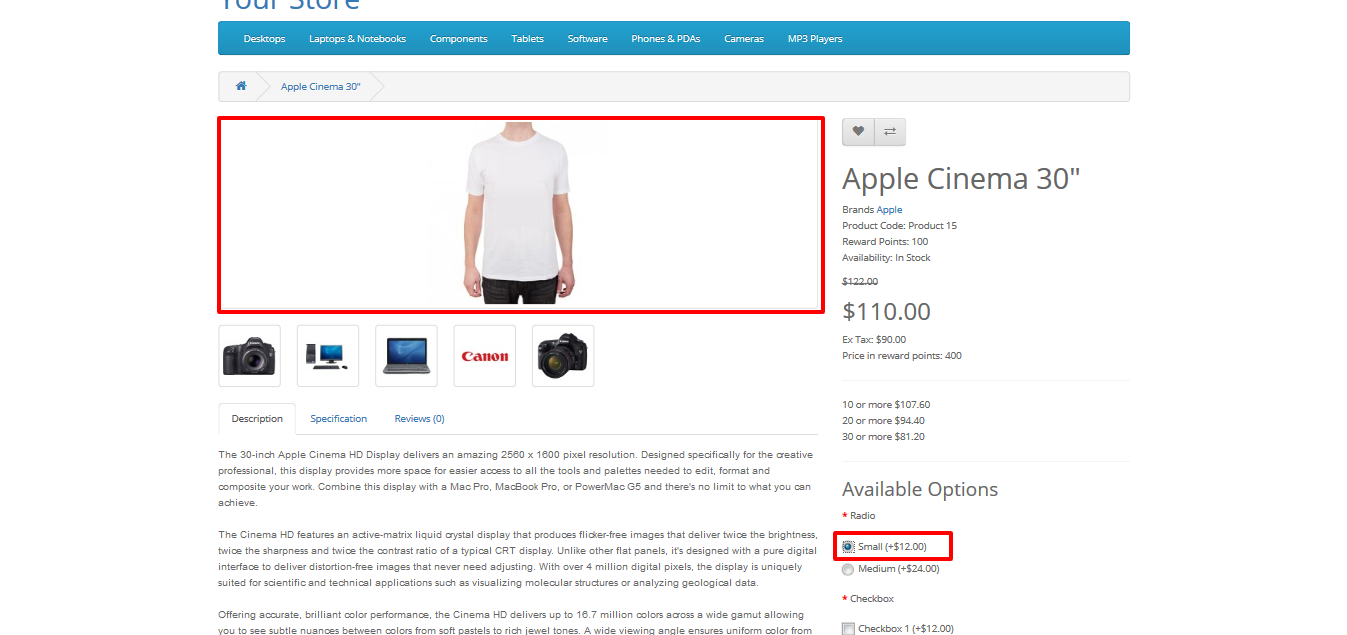Open the Reviews (0) tab
Screen dimensions: 1347x635
tap(420, 419)
